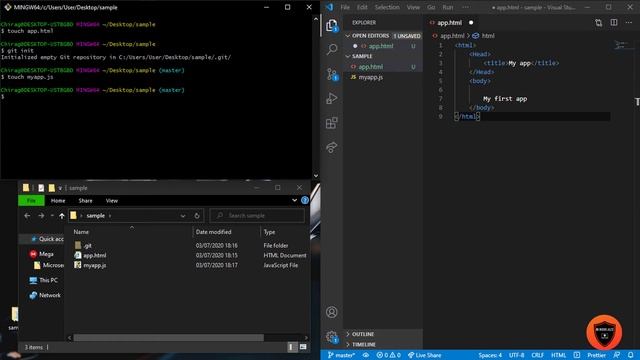The height and width of the screenshot is (360, 640).
Task: Open the Run and Debug view in VS Code
Action: click(x=332, y=98)
